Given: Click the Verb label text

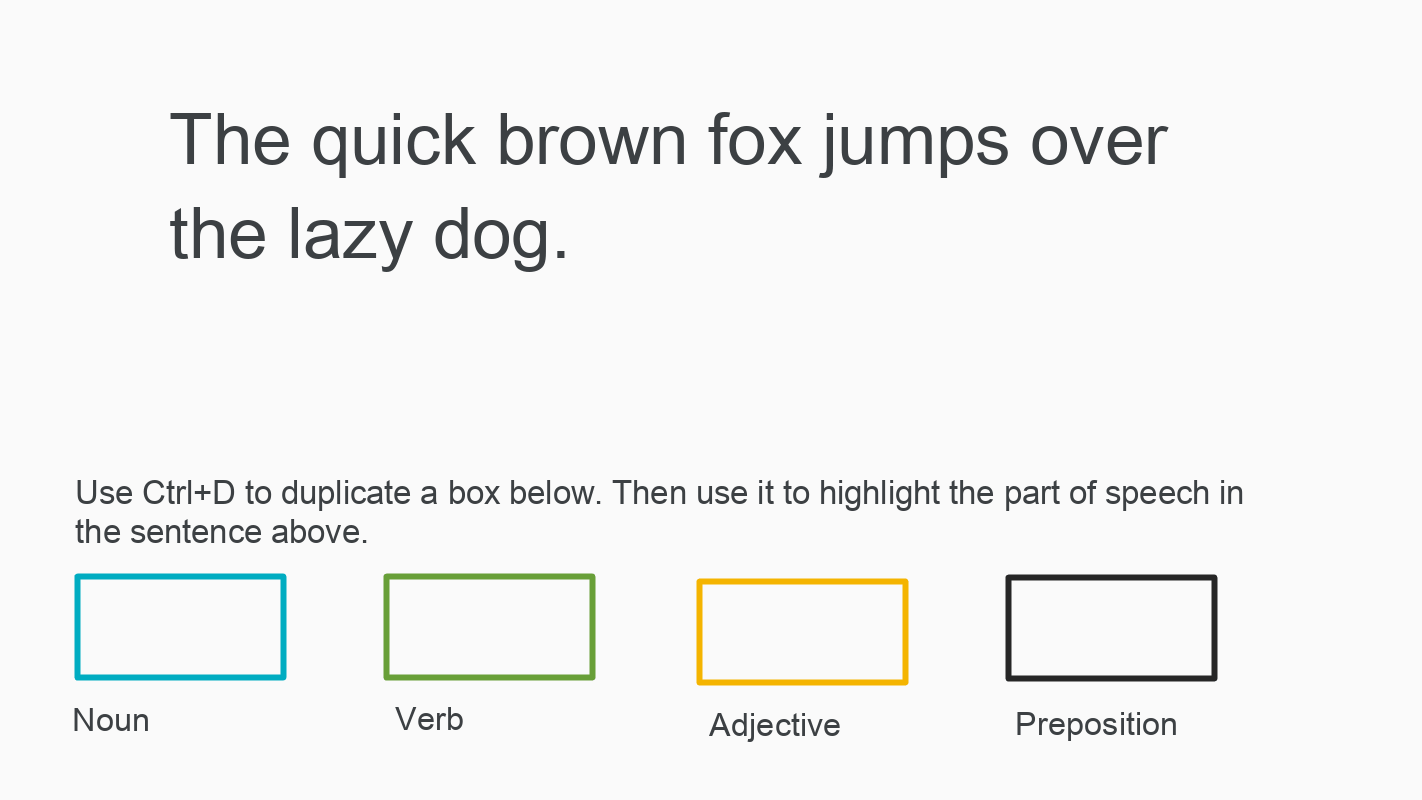Looking at the screenshot, I should 429,719.
